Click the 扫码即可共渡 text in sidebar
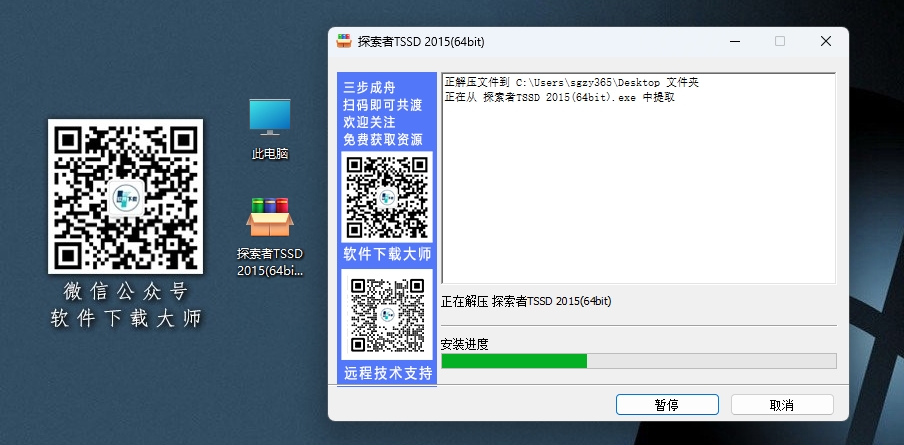Viewport: 904px width, 445px height. (383, 105)
